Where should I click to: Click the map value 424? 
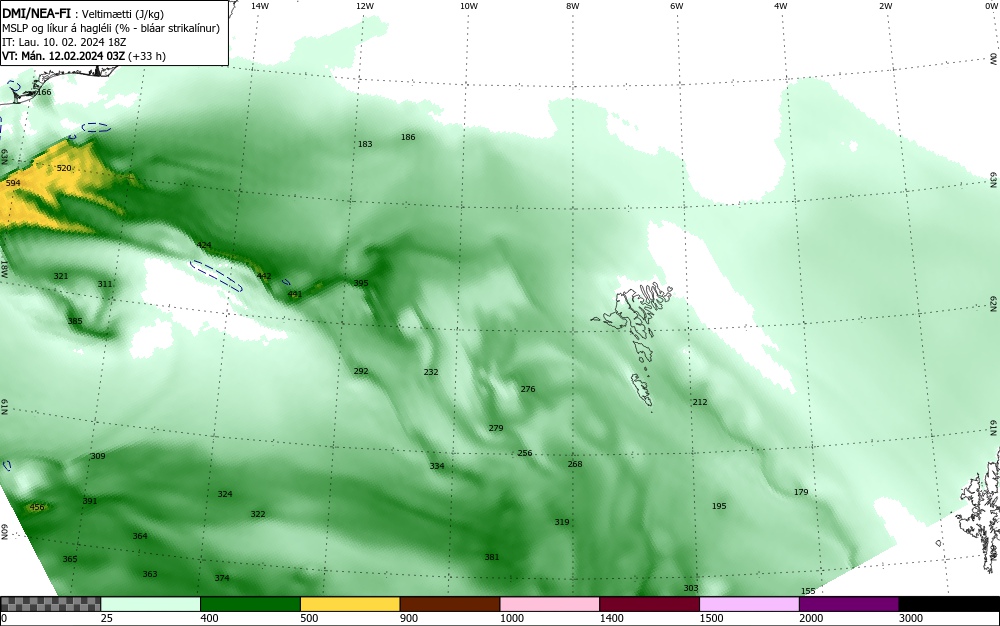coord(204,245)
